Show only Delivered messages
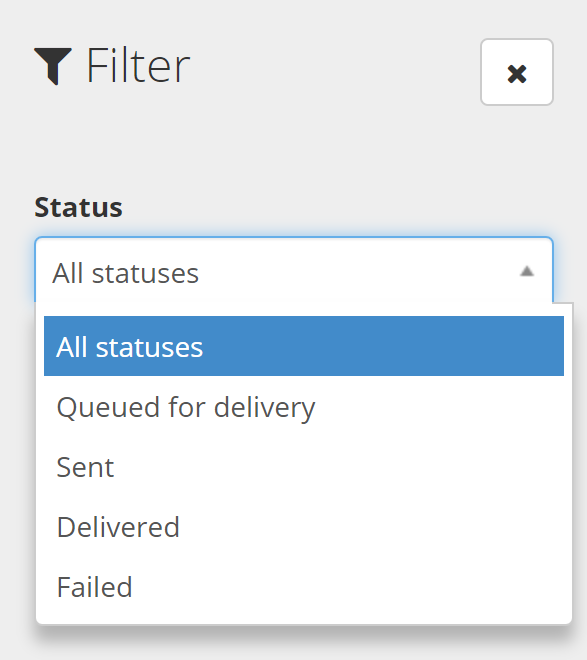Screen dimensions: 587x660 (304, 527)
